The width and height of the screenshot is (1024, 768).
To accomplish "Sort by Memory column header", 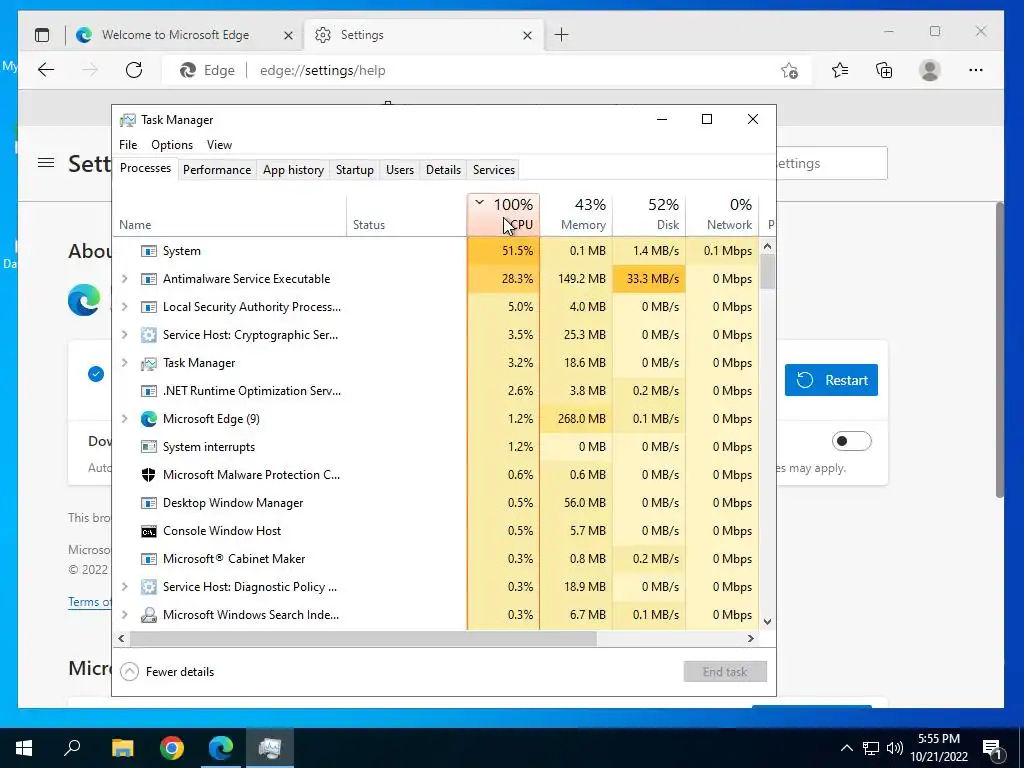I will [576, 215].
